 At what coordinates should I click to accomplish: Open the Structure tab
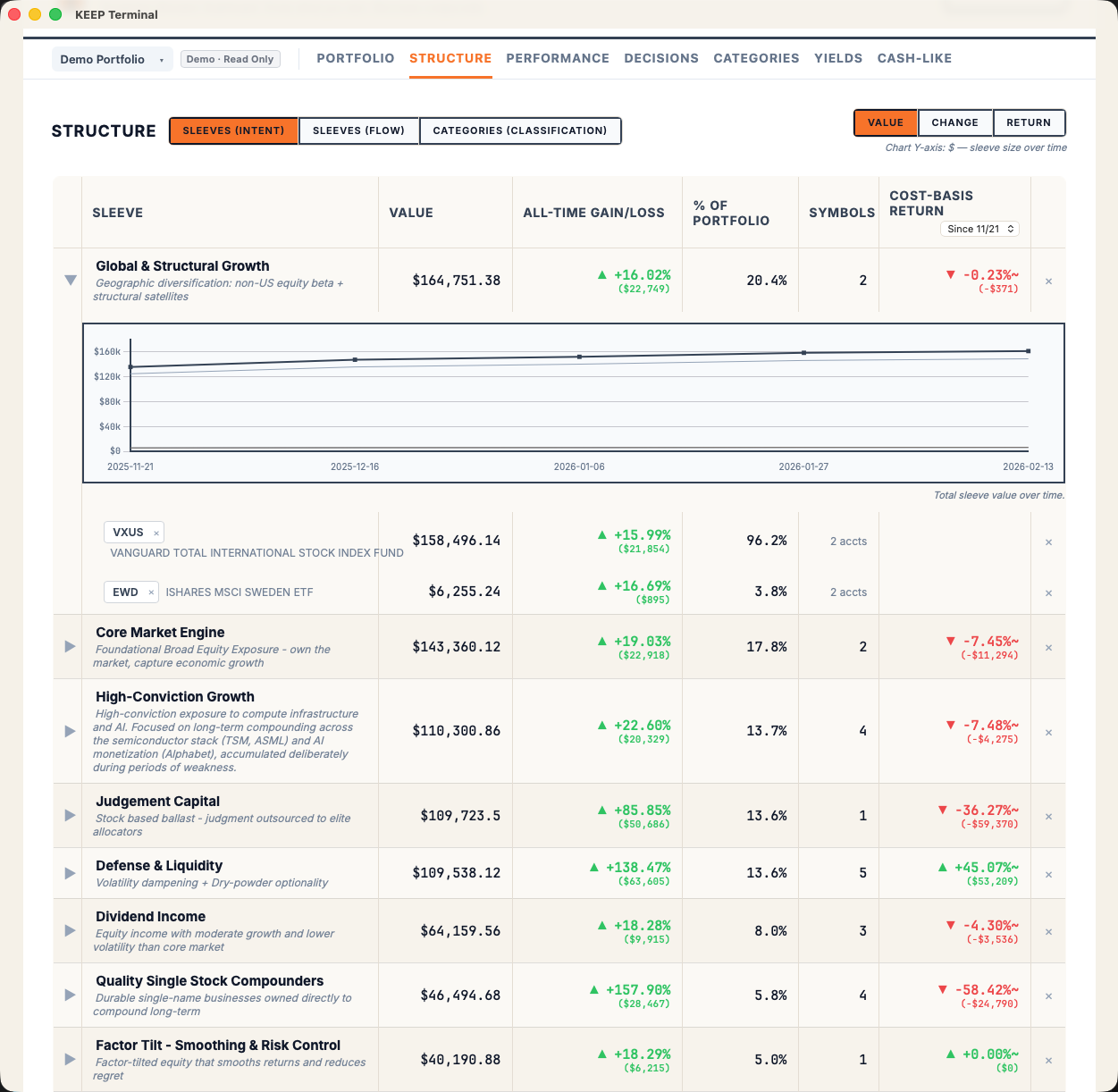point(450,58)
